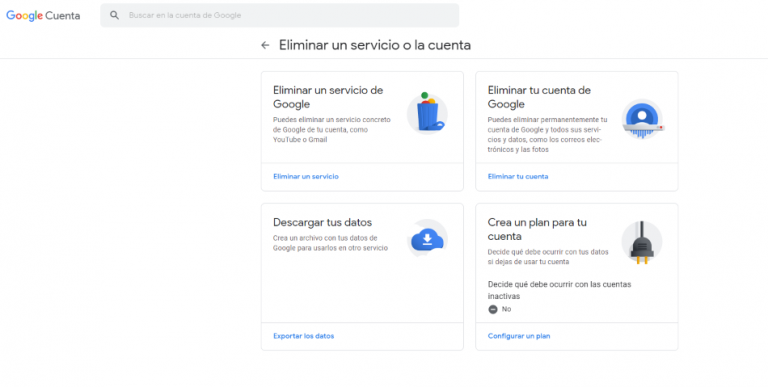
Task: Click the gray 'No' status icon
Action: (493, 309)
